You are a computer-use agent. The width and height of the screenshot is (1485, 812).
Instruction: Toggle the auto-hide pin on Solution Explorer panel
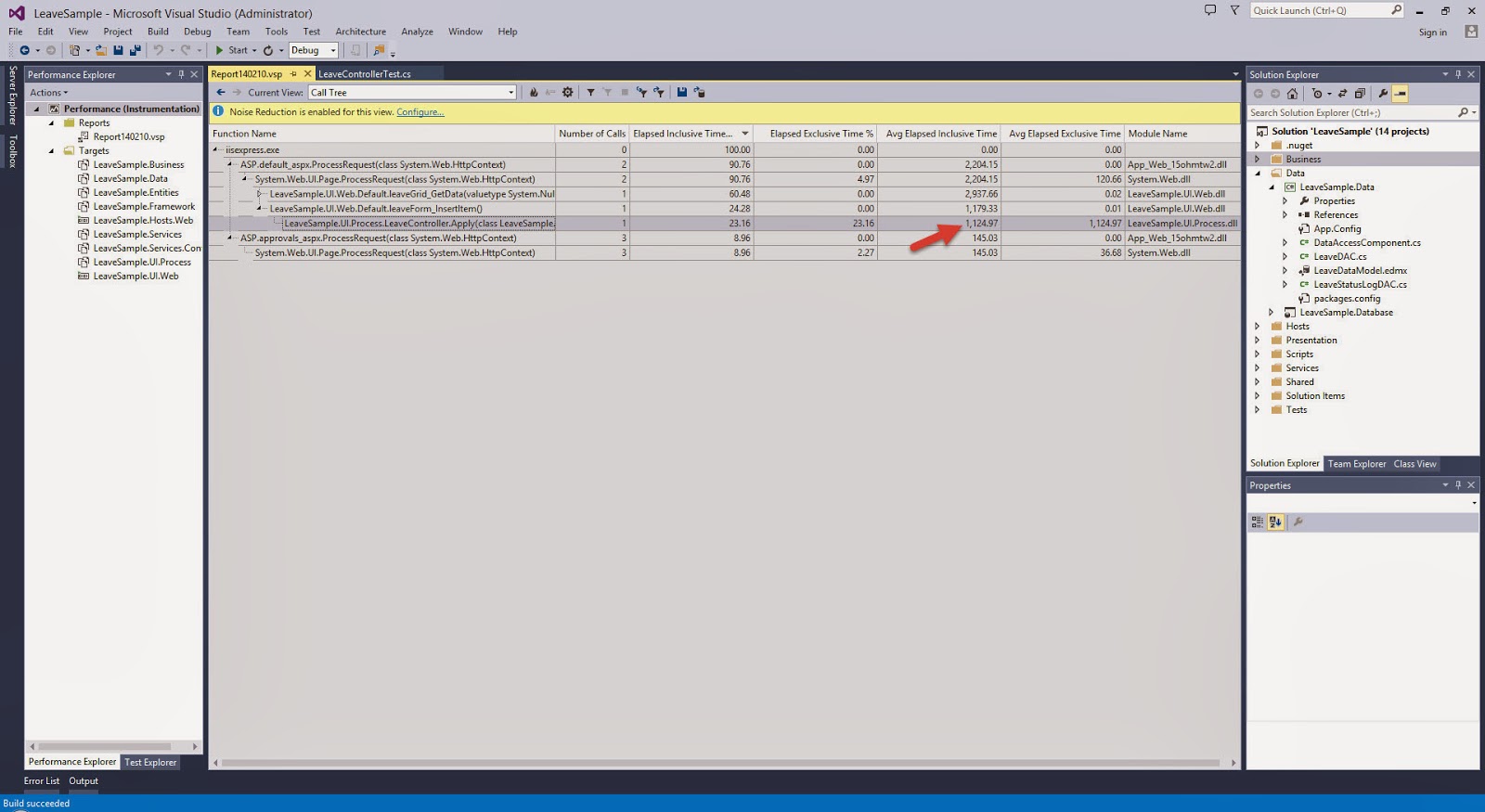1458,74
